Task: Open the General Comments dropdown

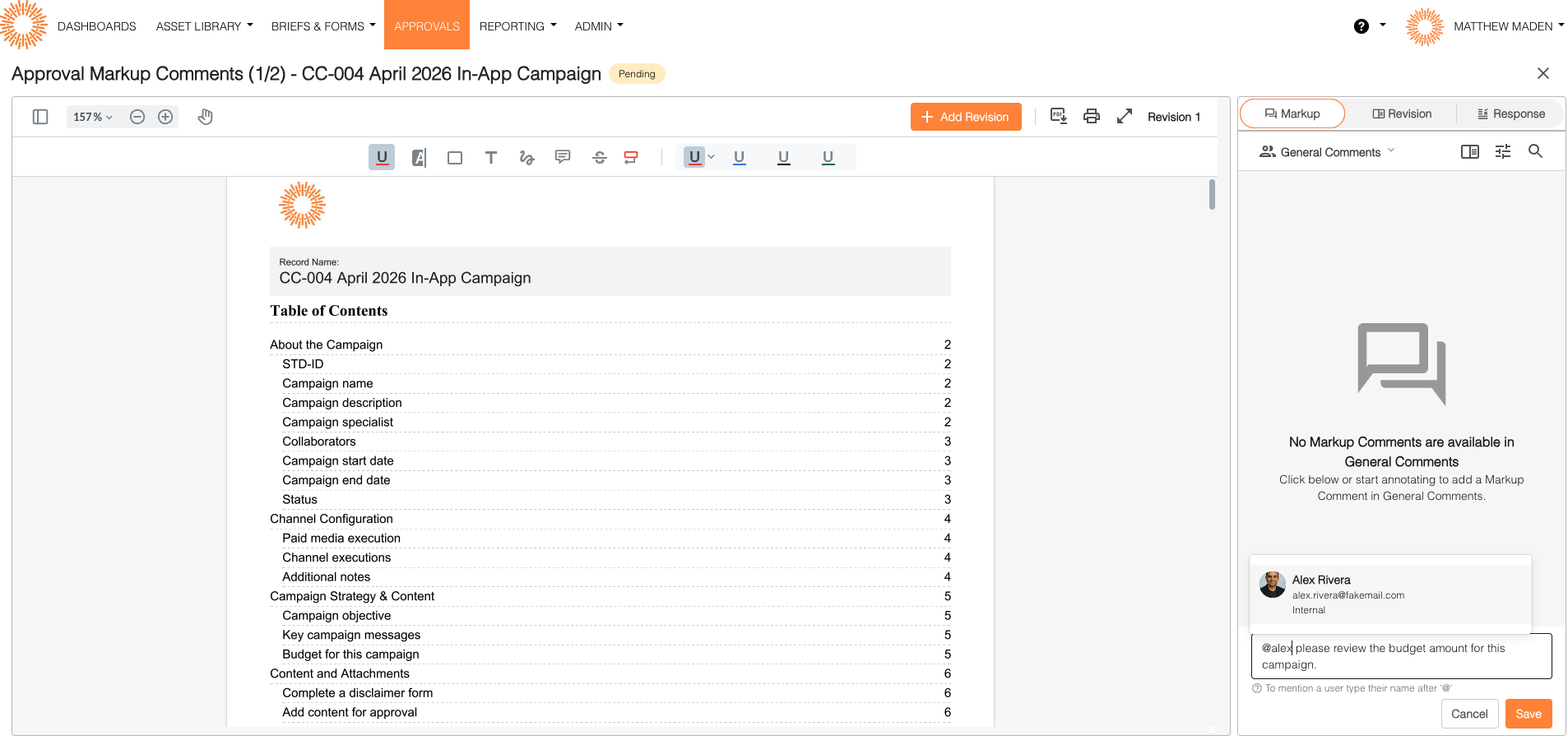Action: 1328,152
